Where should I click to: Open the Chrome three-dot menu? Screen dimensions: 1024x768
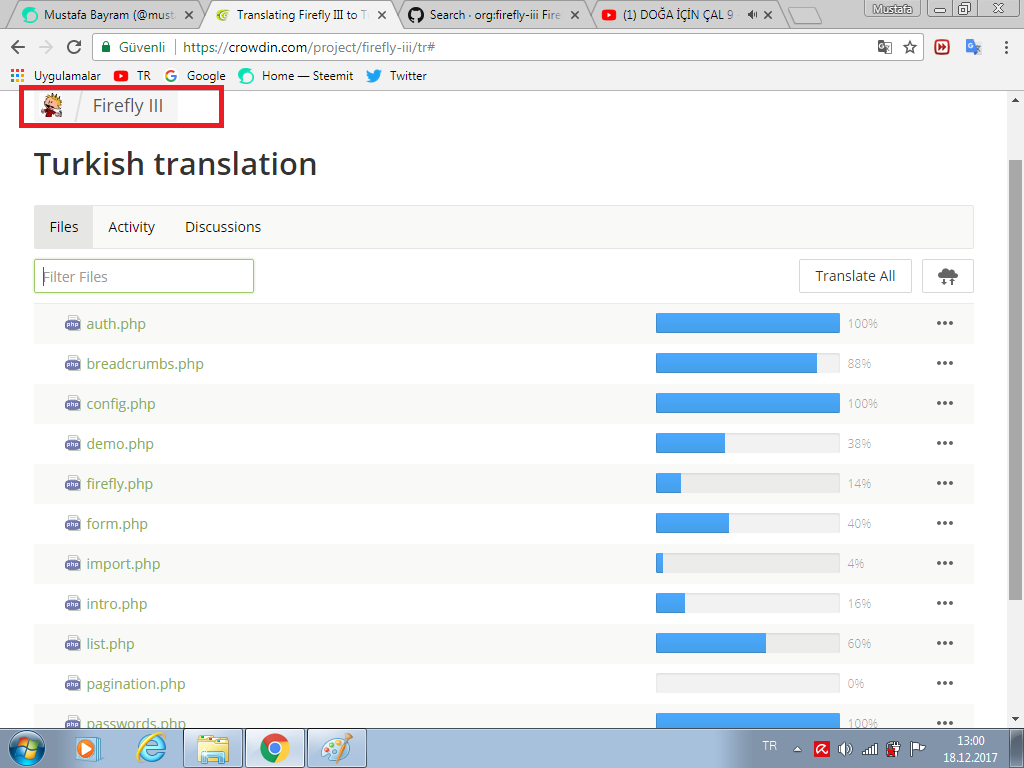click(1006, 47)
